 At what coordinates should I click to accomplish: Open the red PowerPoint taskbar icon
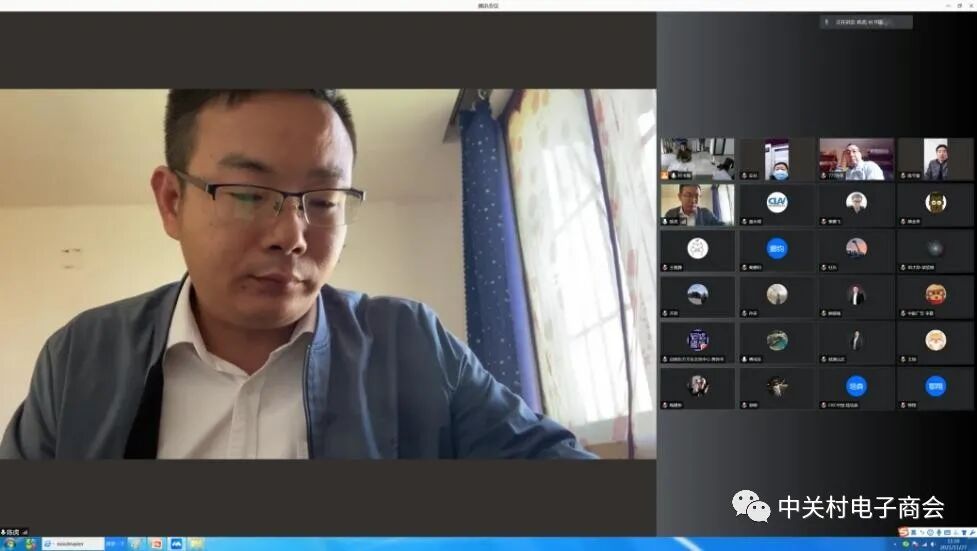[x=156, y=544]
